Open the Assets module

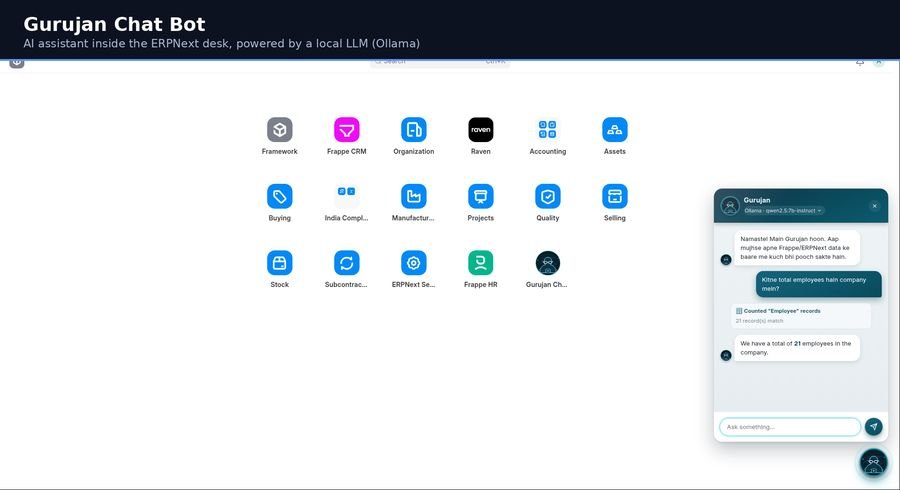pyautogui.click(x=615, y=130)
